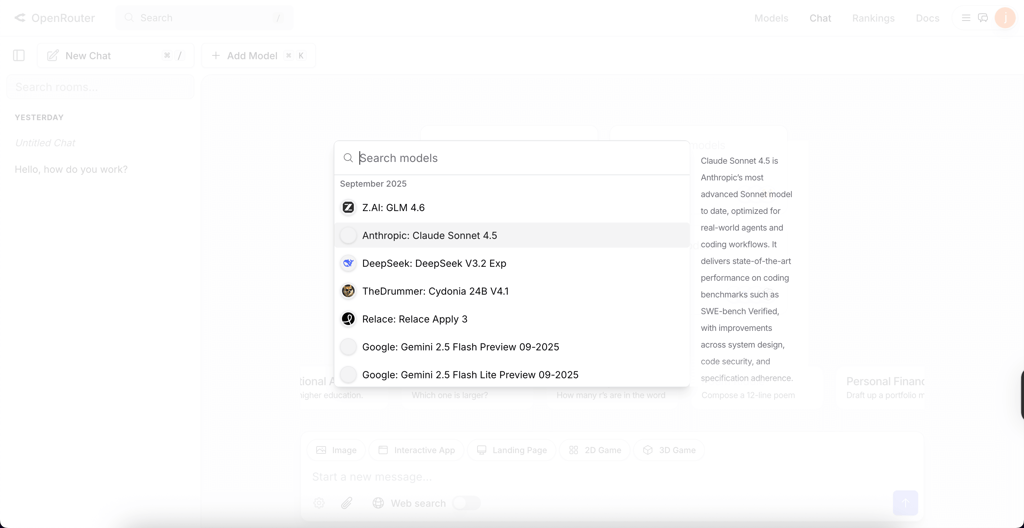
Task: Start a New Chat
Action: [116, 56]
